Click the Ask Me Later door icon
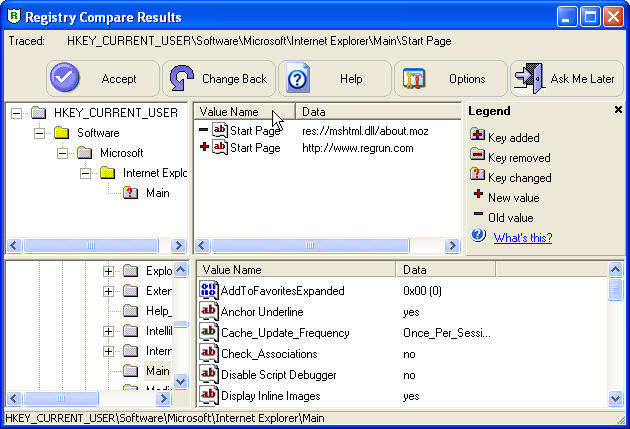Screen dimensions: 630x429 click(x=528, y=79)
